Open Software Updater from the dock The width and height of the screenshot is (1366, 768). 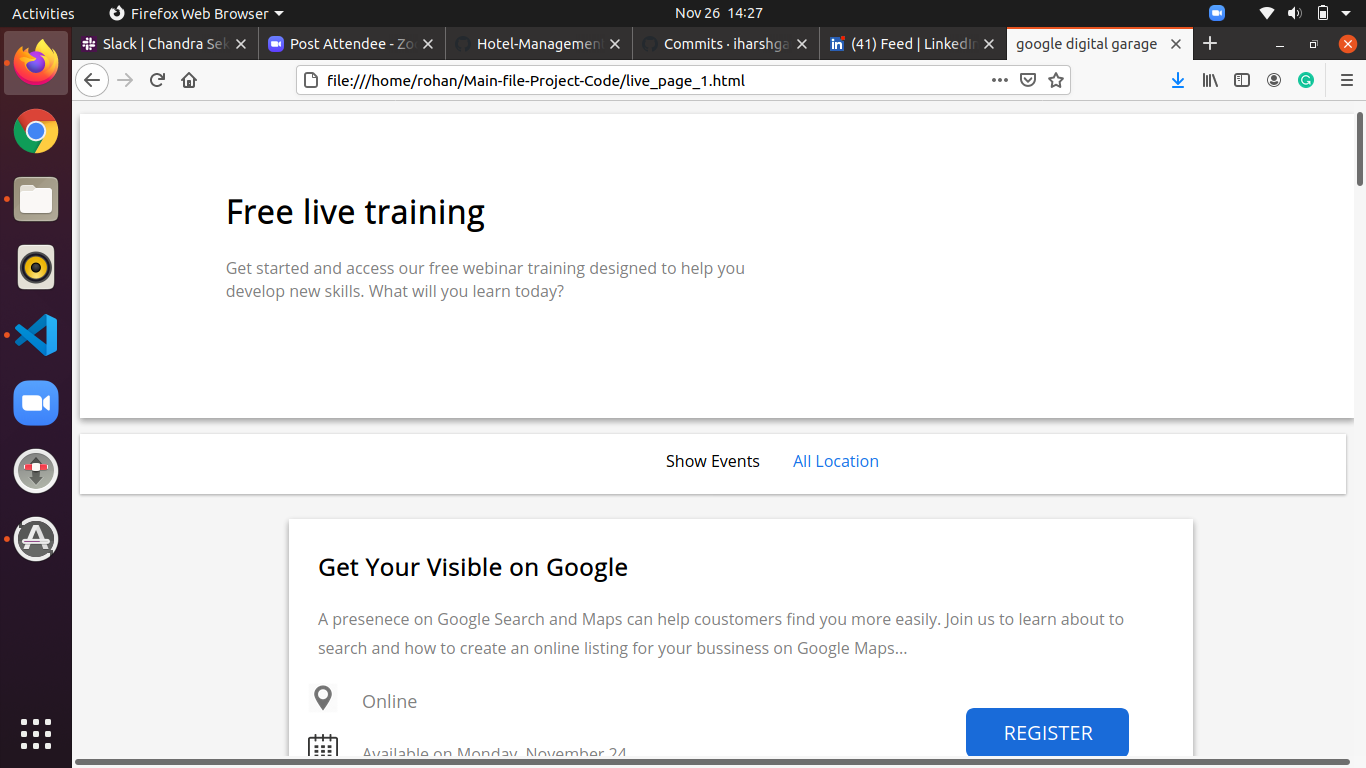tap(36, 539)
